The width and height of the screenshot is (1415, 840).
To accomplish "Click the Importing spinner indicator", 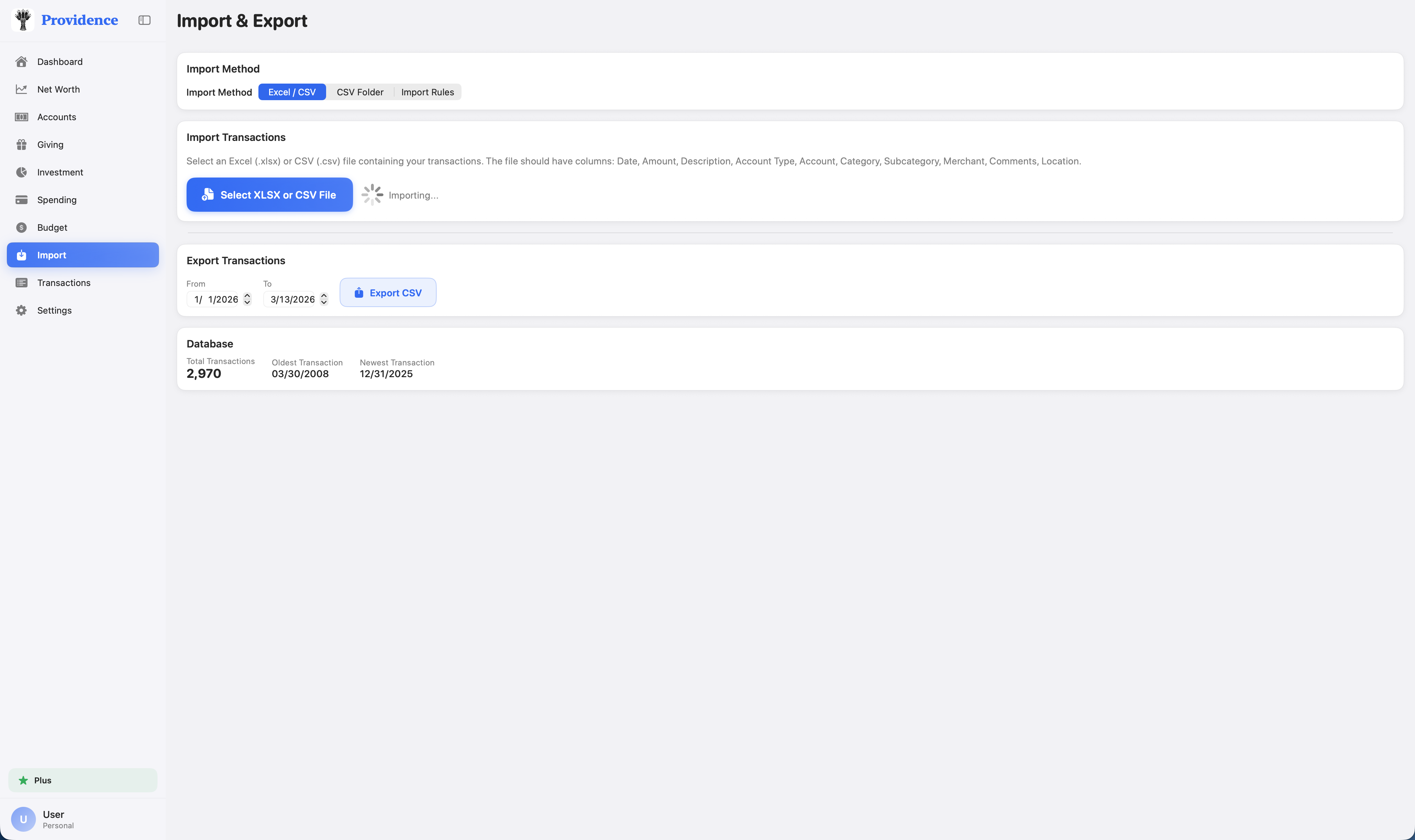I will pyautogui.click(x=372, y=195).
